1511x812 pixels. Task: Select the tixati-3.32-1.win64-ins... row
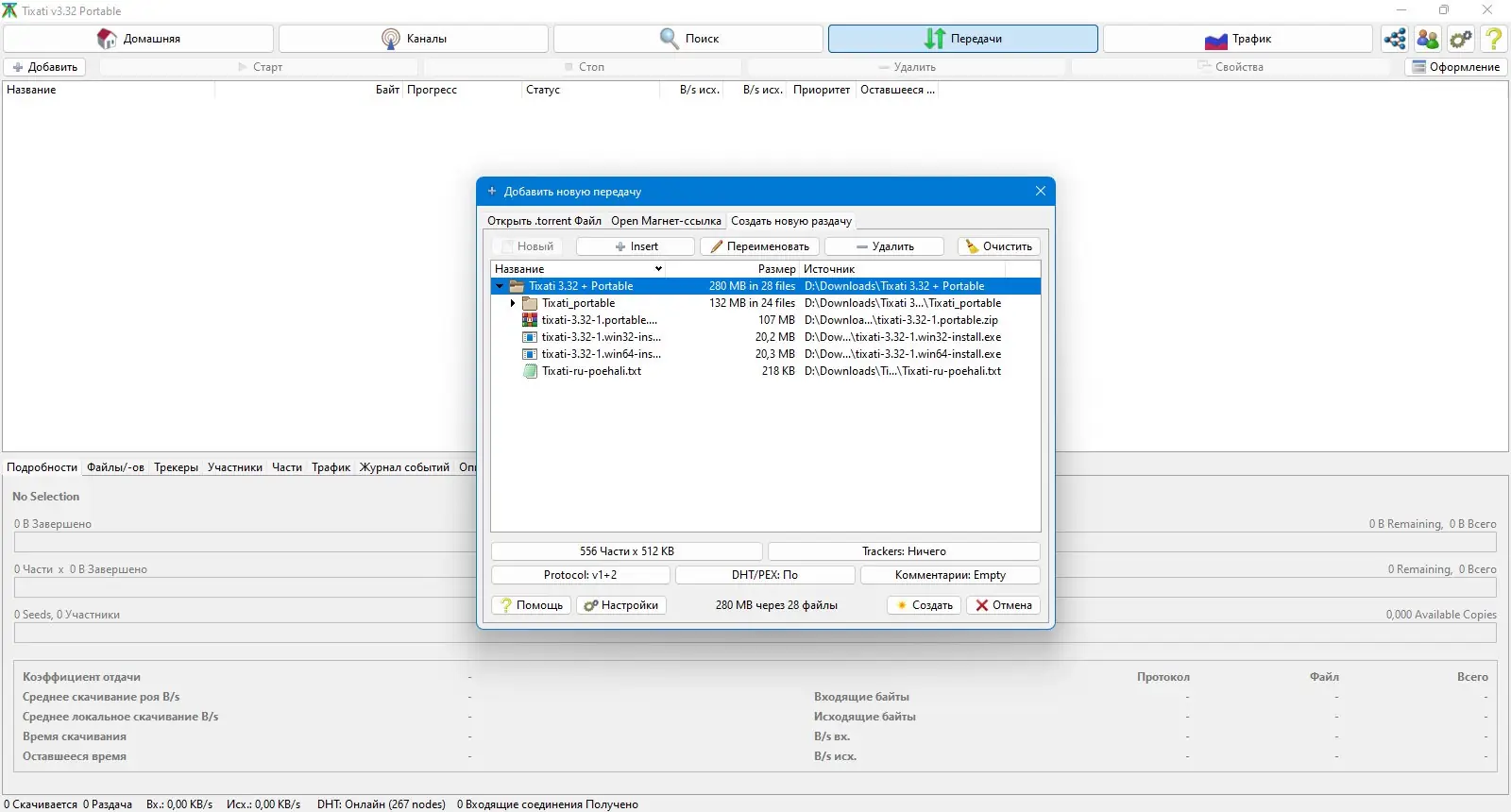766,354
